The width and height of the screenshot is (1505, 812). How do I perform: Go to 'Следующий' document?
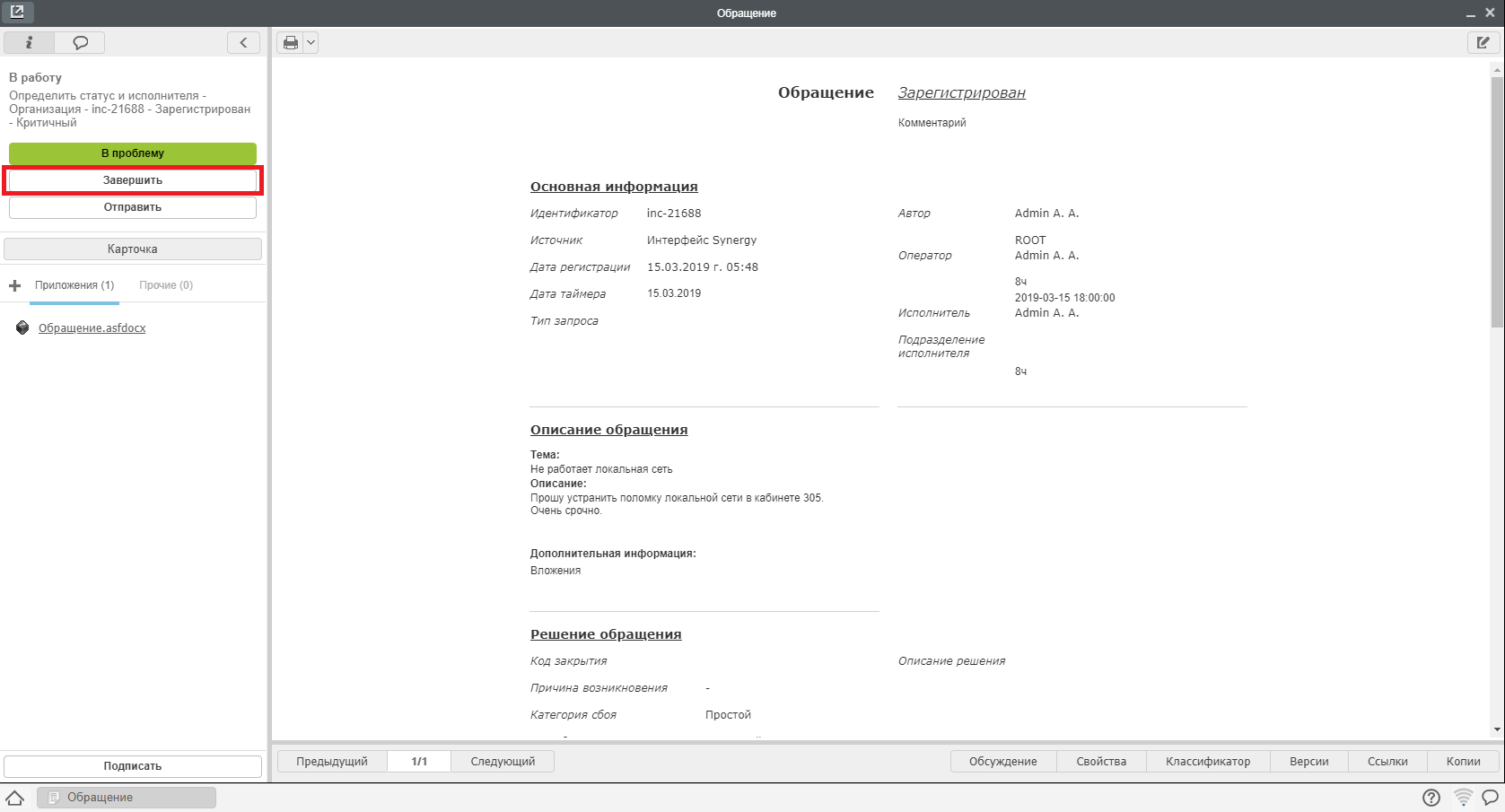point(503,762)
